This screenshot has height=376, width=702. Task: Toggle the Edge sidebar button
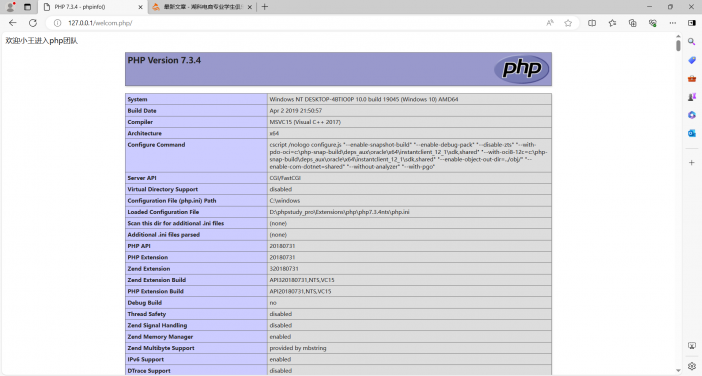point(692,23)
